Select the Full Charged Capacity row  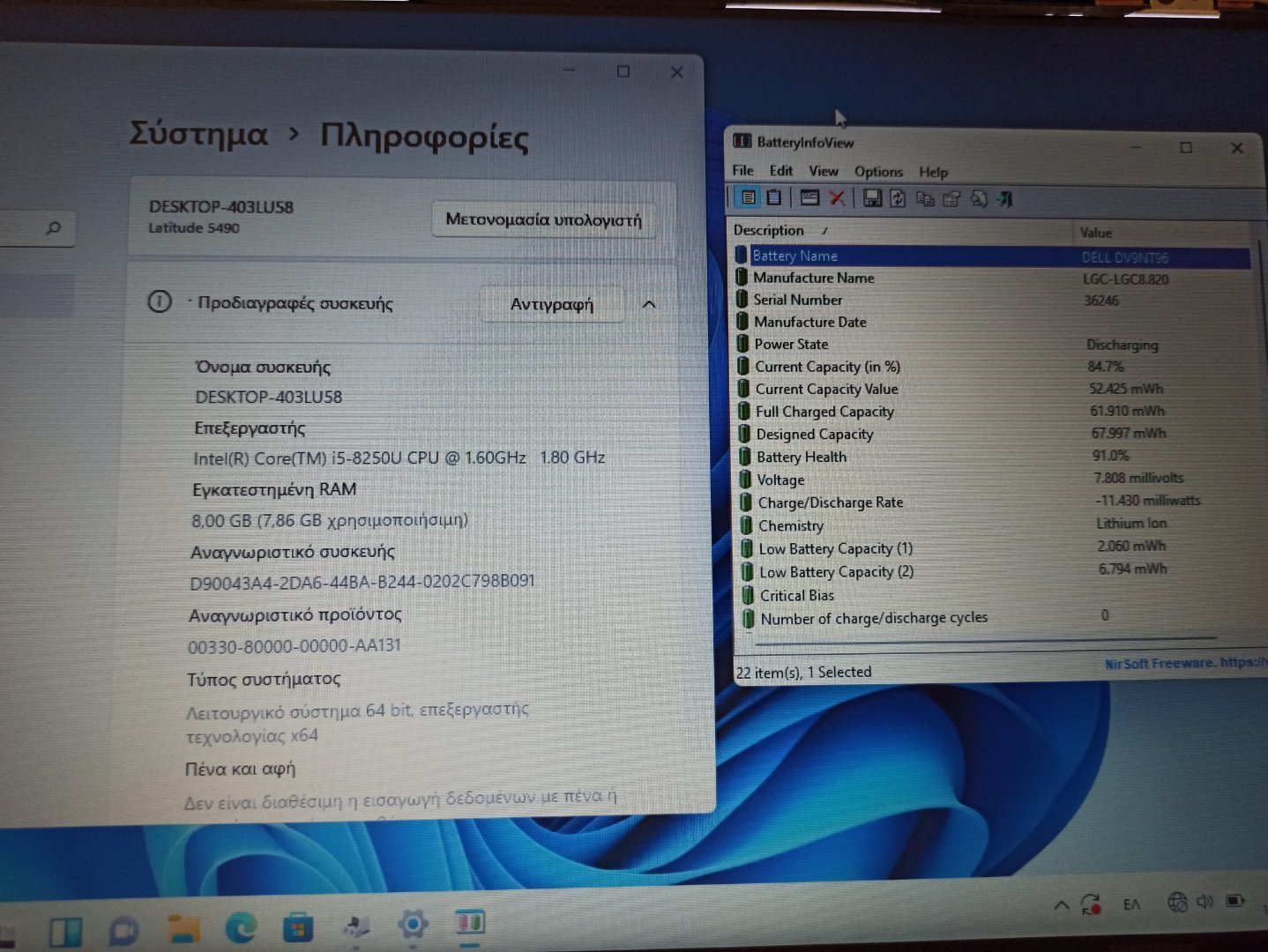pyautogui.click(x=996, y=411)
